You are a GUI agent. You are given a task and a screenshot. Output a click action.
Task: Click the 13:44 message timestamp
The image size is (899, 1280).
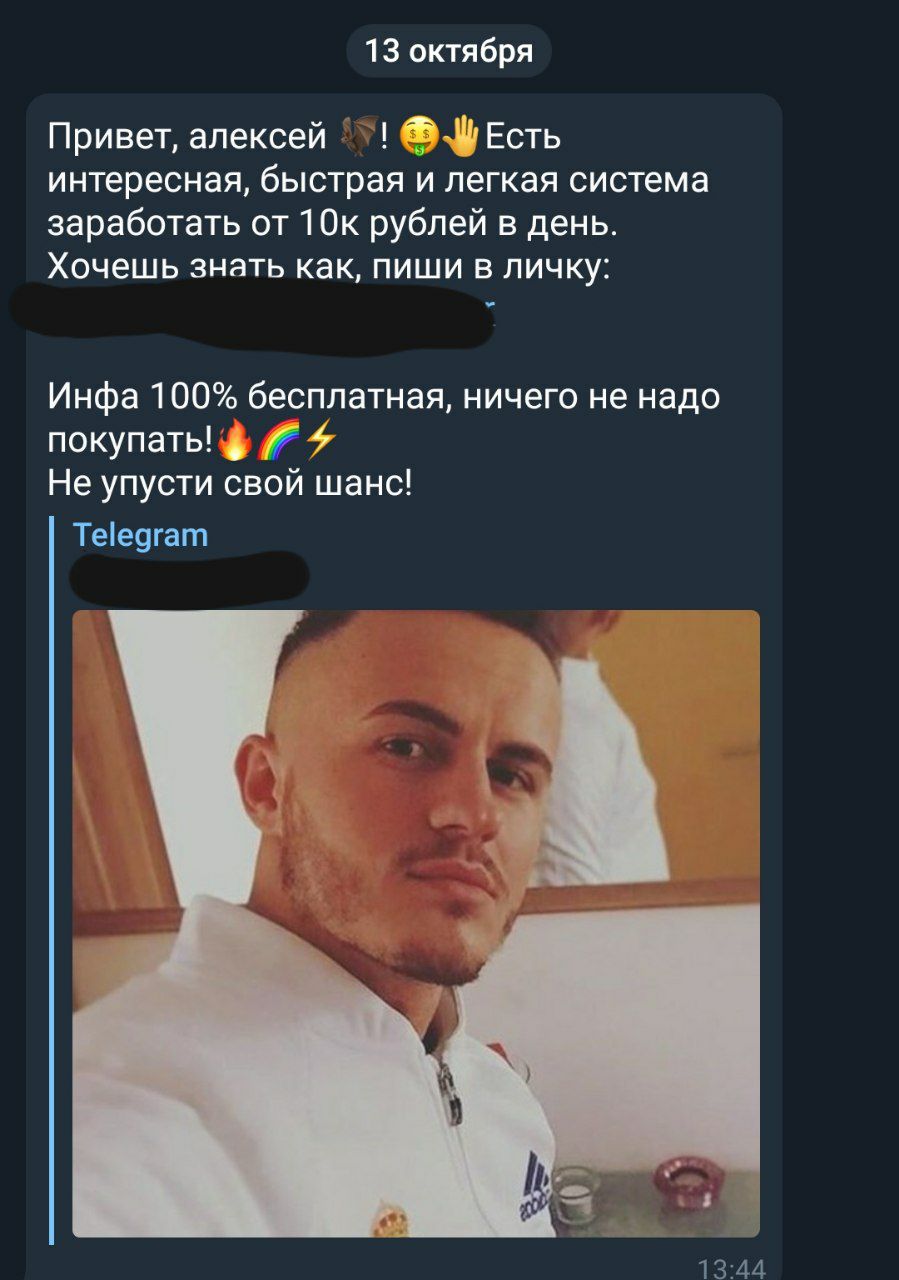731,1269
